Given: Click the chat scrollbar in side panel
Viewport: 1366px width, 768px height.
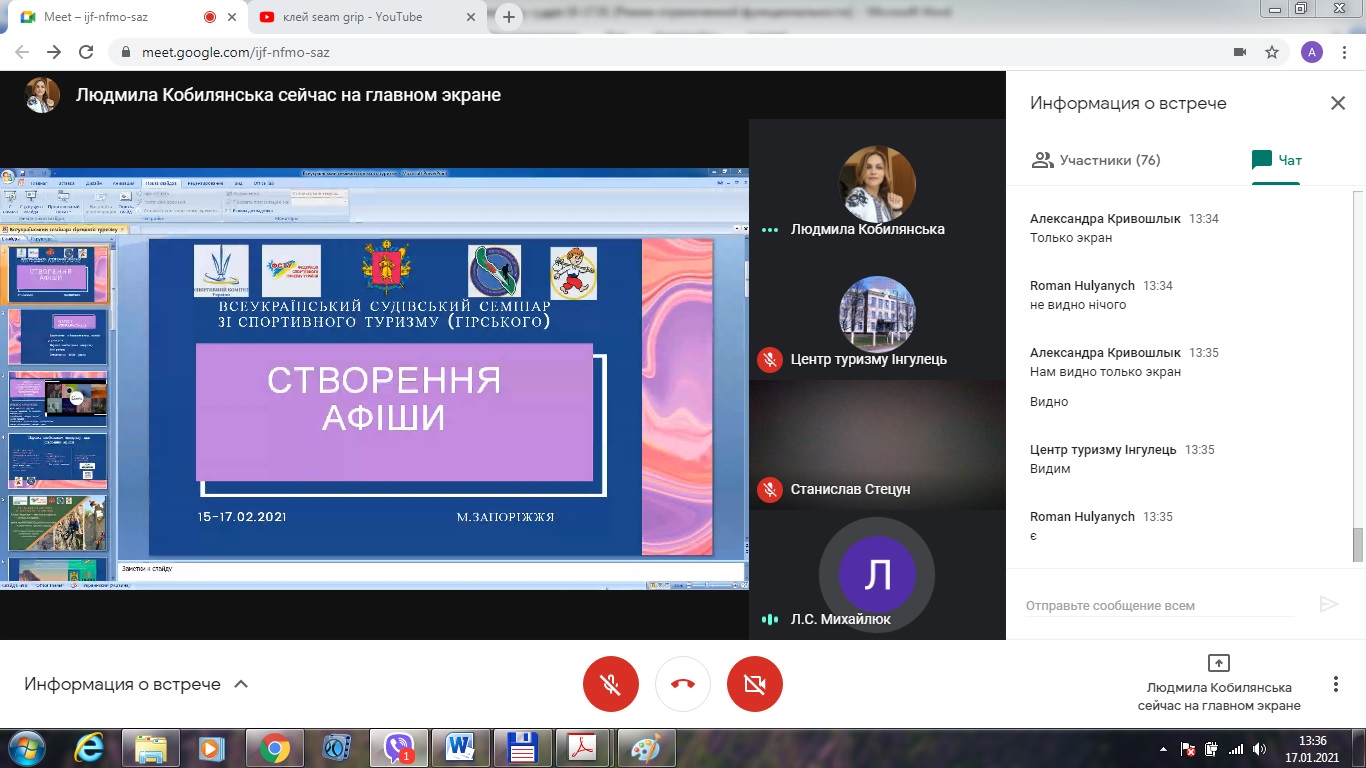Looking at the screenshot, I should (x=1357, y=544).
